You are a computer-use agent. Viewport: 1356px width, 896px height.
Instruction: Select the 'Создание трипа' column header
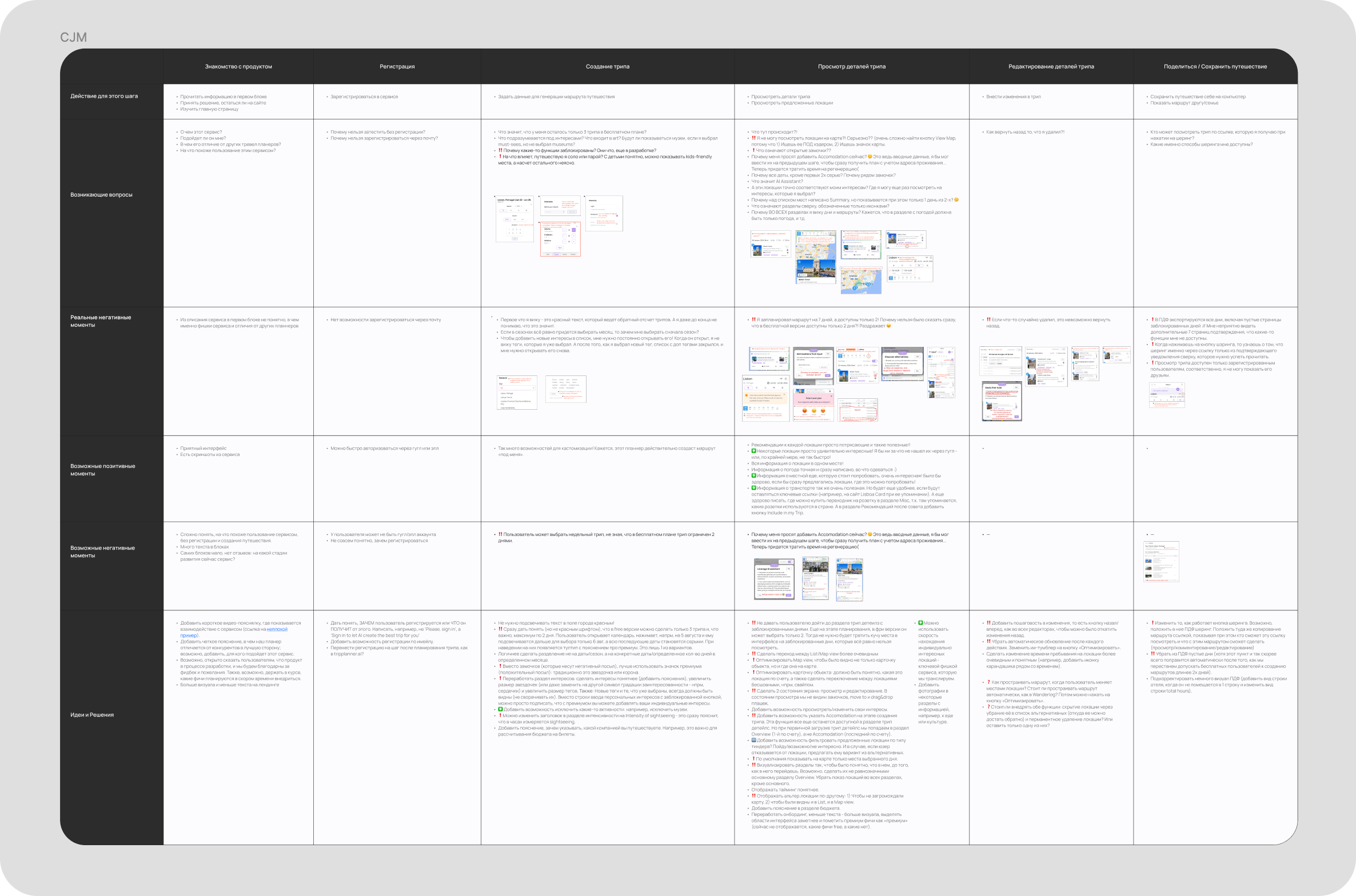607,67
